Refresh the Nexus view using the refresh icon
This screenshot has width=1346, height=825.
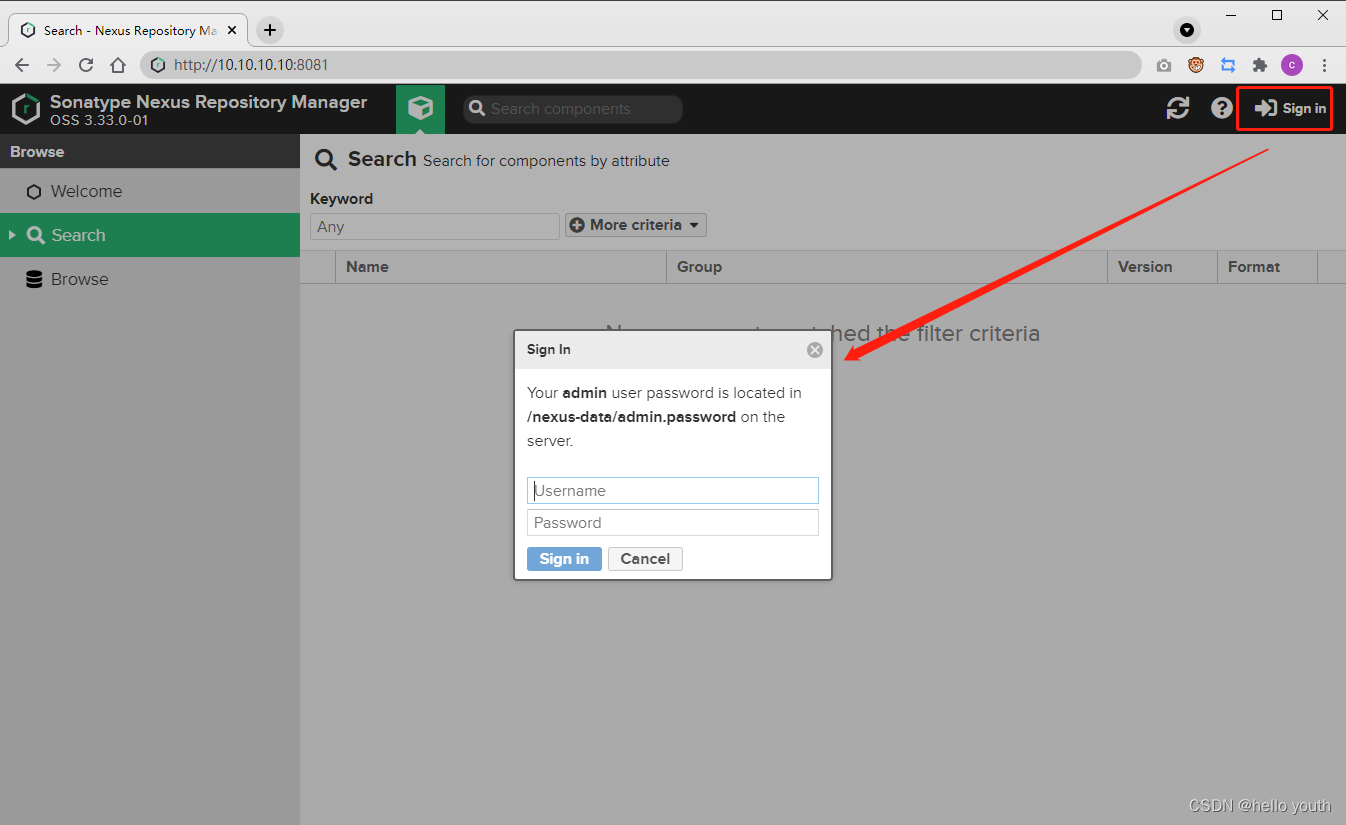pyautogui.click(x=1177, y=108)
